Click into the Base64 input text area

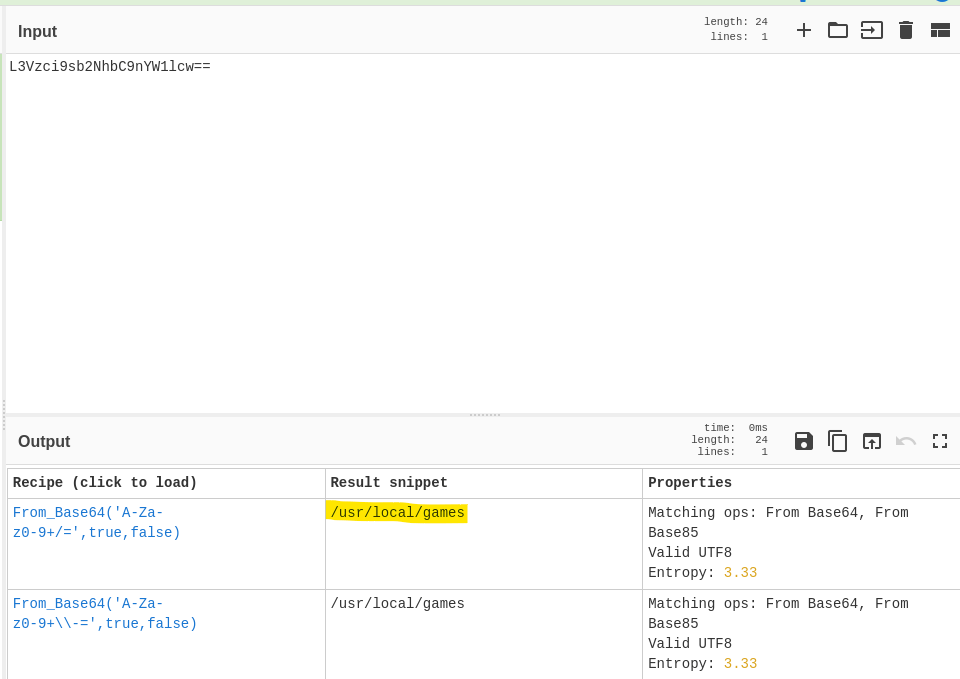[480, 230]
